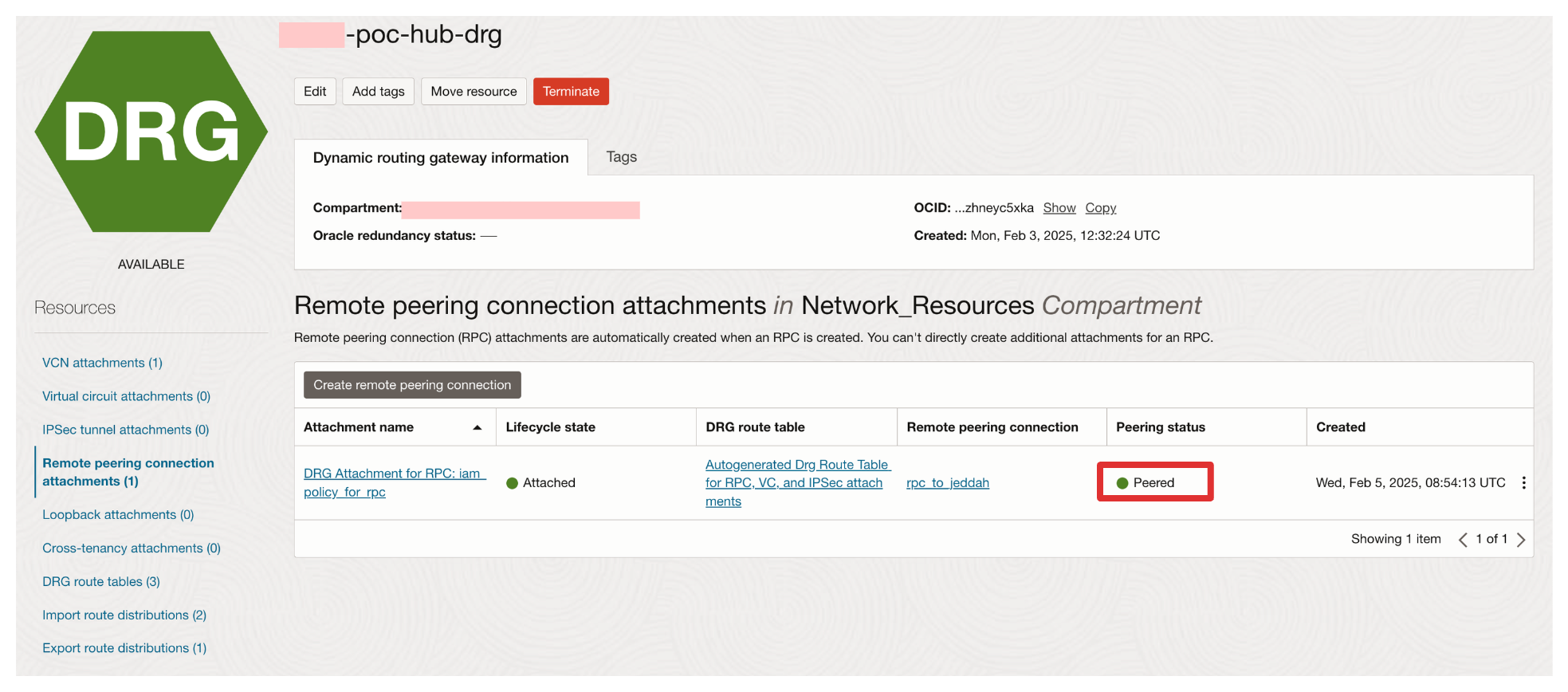Click Move resource button
Image resolution: width=1568 pixels, height=692 pixels.
point(474,92)
